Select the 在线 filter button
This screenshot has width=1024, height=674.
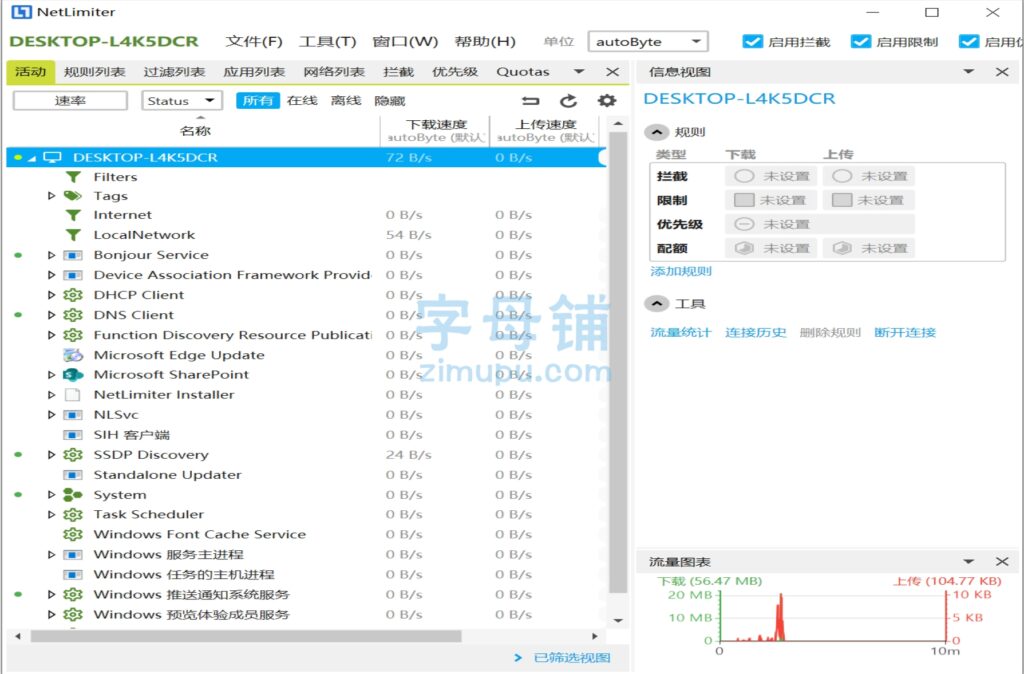(x=302, y=101)
